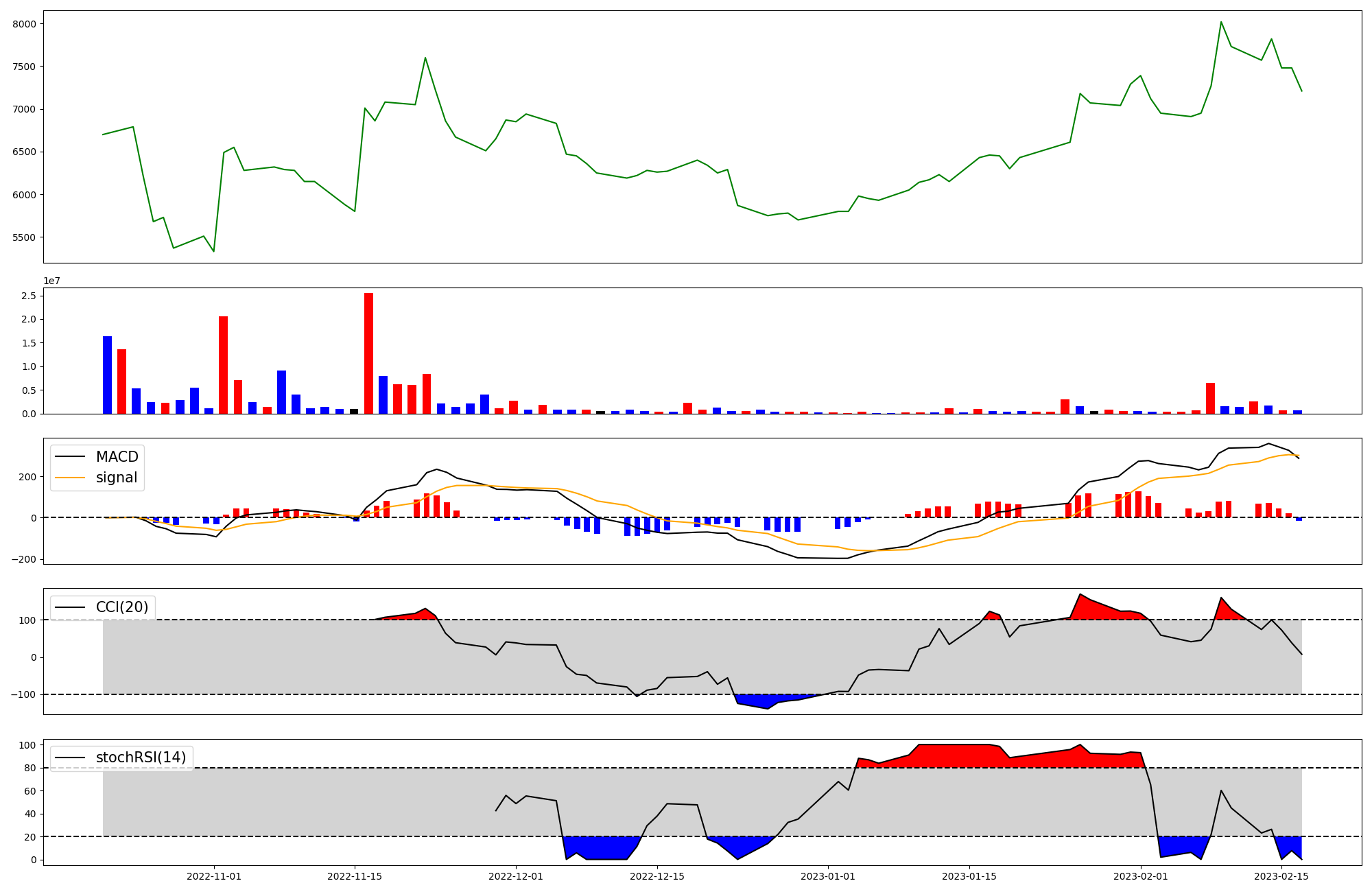The width and height of the screenshot is (1372, 892).
Task: Click the -200 MACD axis tick label
Action: tap(23, 559)
